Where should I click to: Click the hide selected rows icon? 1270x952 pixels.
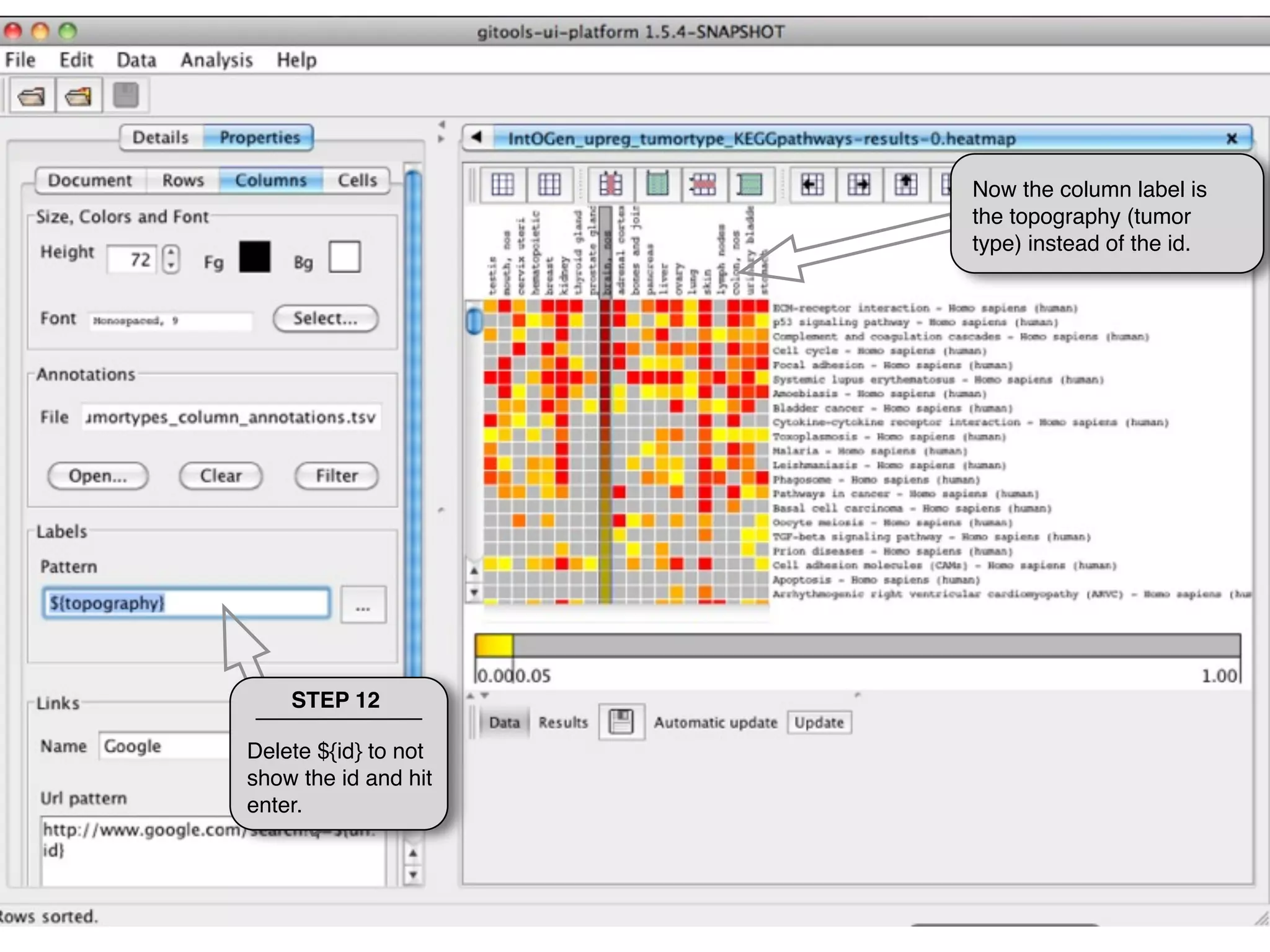[x=703, y=184]
